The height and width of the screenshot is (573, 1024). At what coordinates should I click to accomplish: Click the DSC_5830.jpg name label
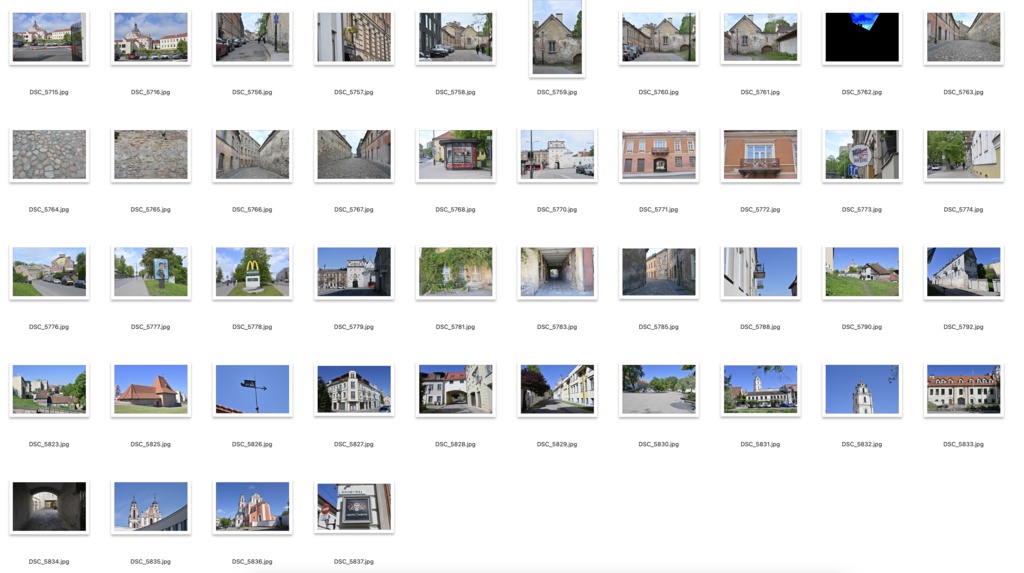click(658, 444)
